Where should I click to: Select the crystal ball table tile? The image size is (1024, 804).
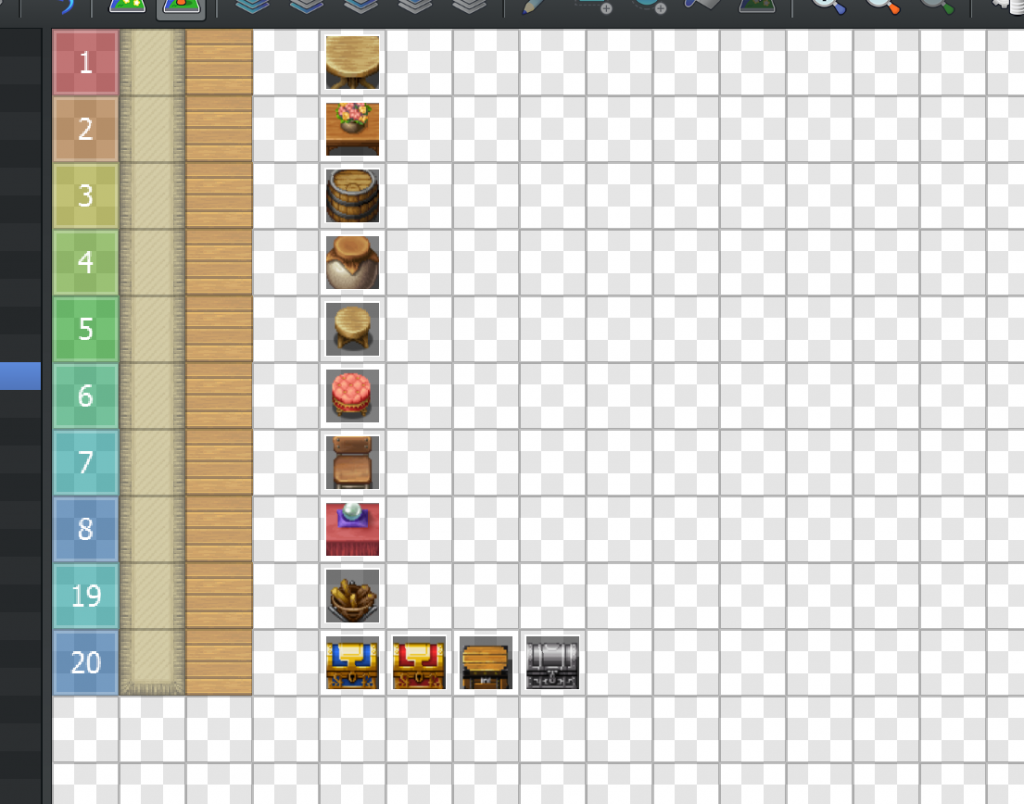pos(352,529)
